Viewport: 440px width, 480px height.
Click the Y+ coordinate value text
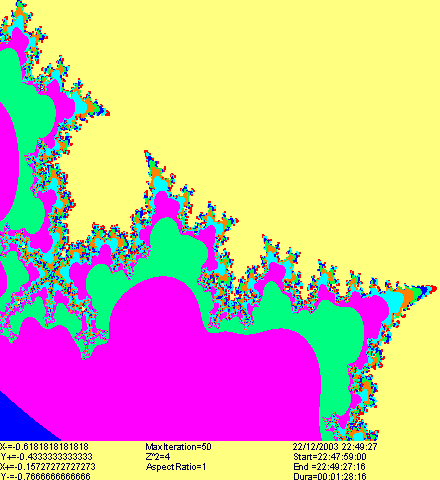point(46,457)
